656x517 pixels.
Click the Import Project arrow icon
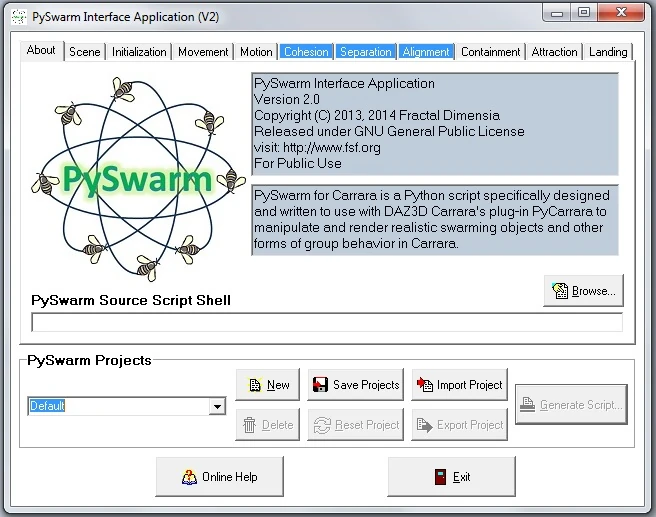click(425, 384)
